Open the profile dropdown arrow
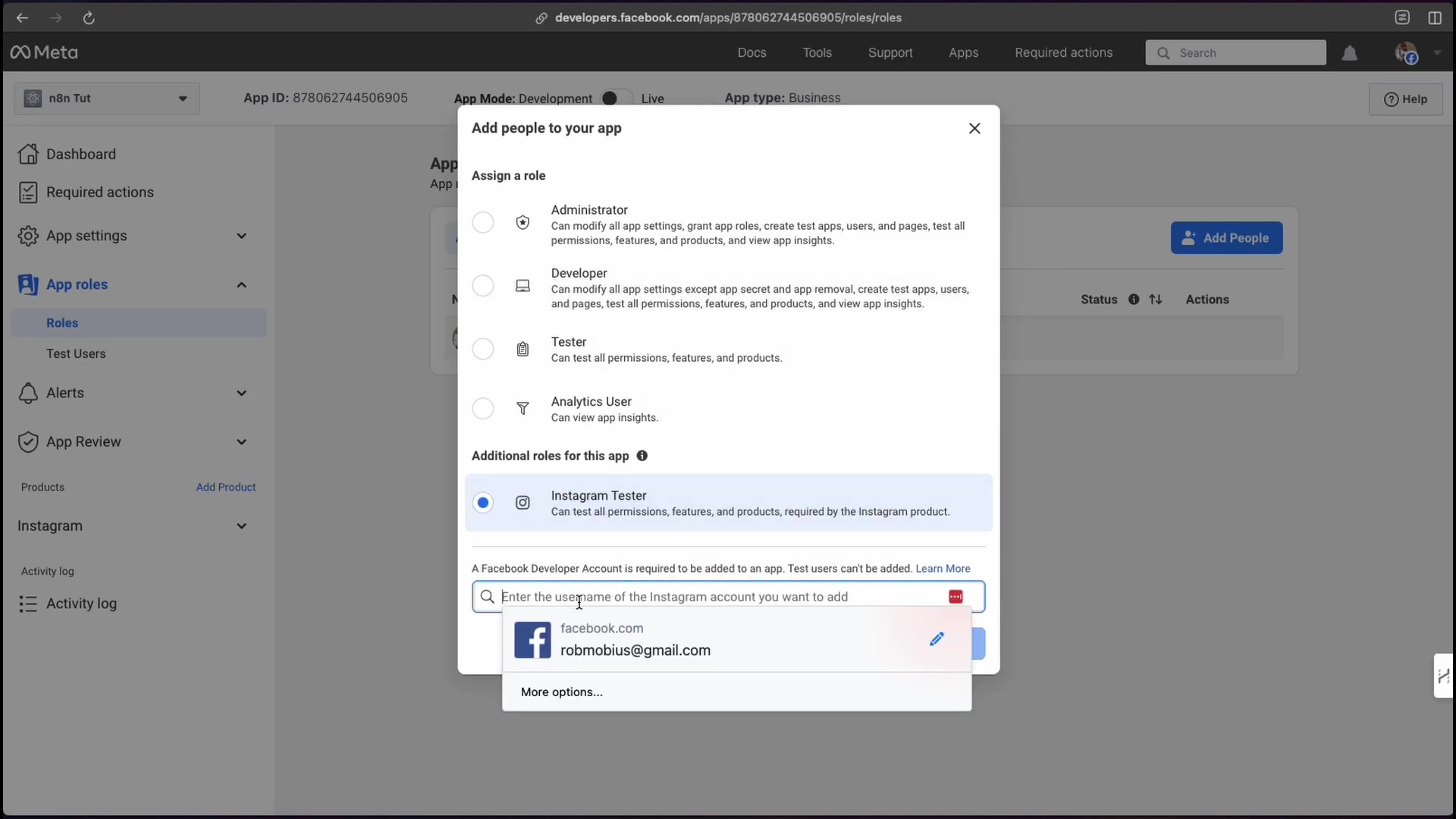The width and height of the screenshot is (1456, 819). (x=1437, y=53)
